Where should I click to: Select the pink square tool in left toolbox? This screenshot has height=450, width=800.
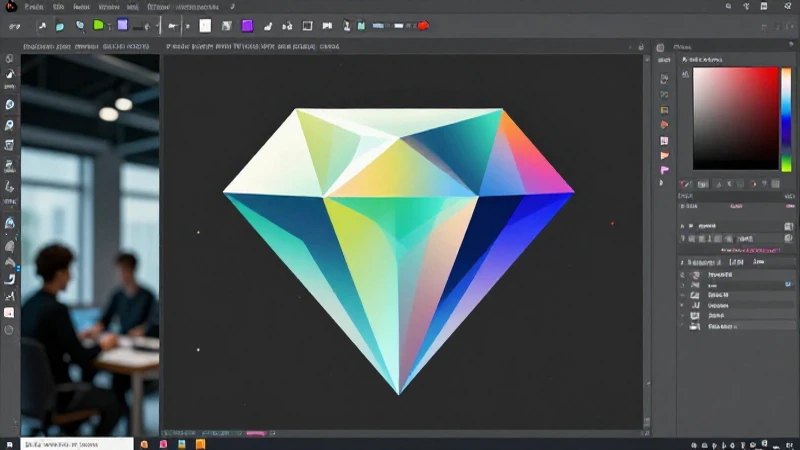(x=9, y=313)
